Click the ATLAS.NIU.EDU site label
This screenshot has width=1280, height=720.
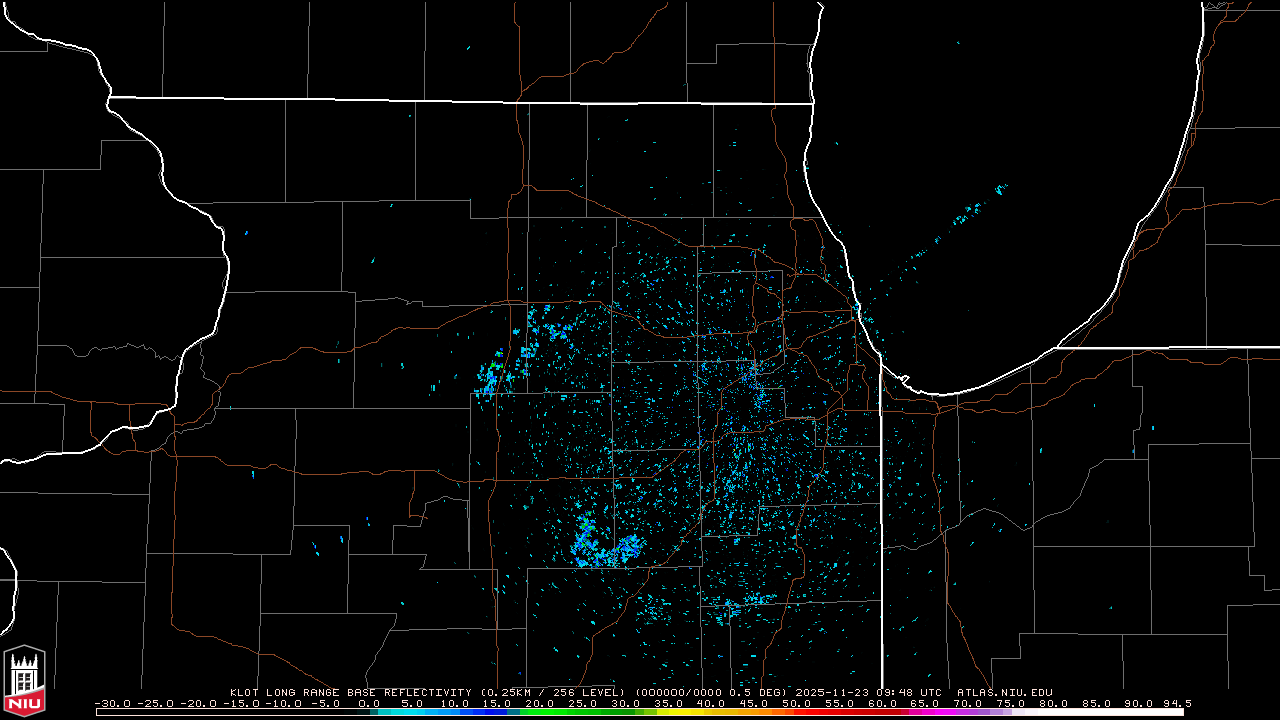(1005, 692)
